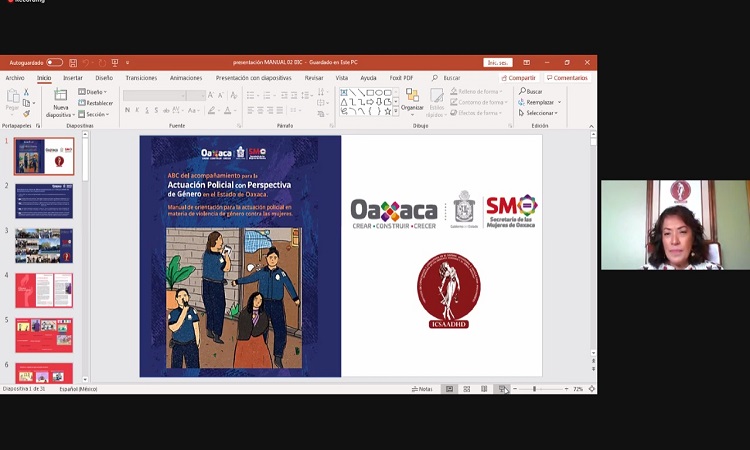Click the Cut scissors icon
Screen dimensions: 750x450
[25, 92]
